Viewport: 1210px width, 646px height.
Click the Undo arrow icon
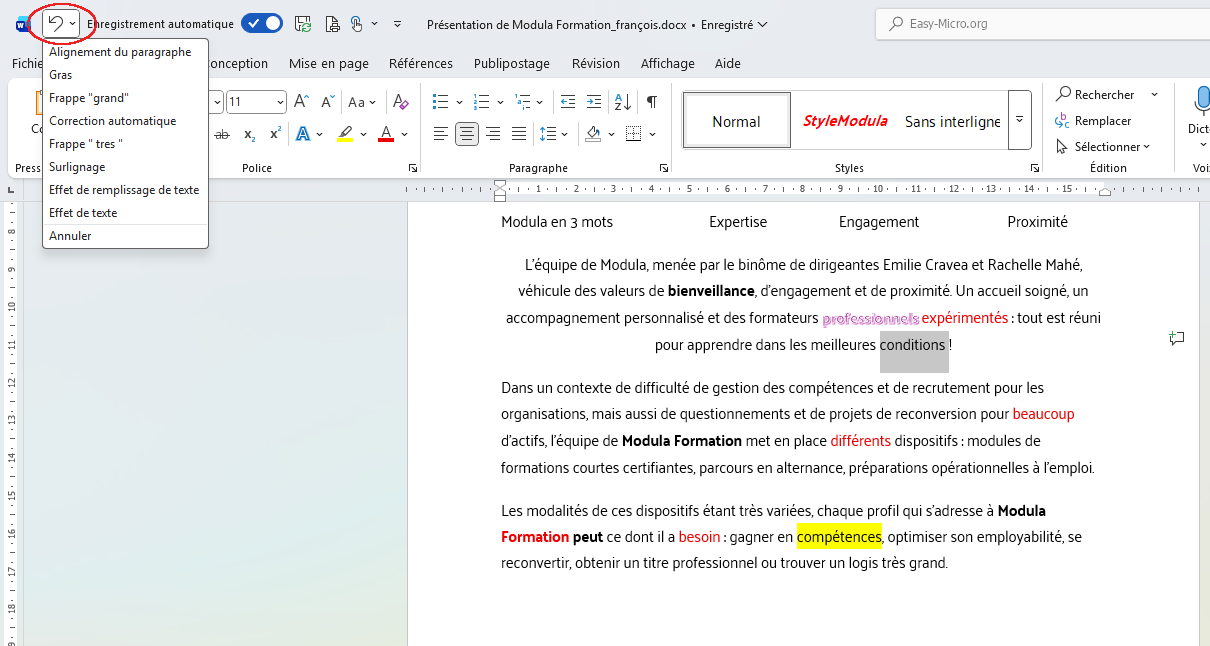click(x=56, y=23)
